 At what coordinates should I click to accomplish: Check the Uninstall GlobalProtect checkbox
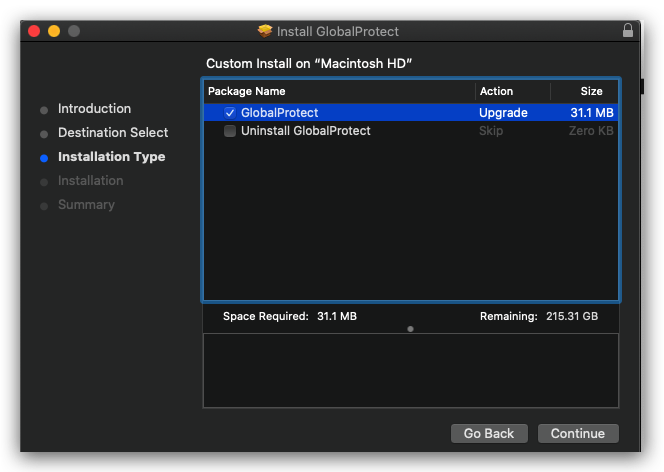click(230, 131)
